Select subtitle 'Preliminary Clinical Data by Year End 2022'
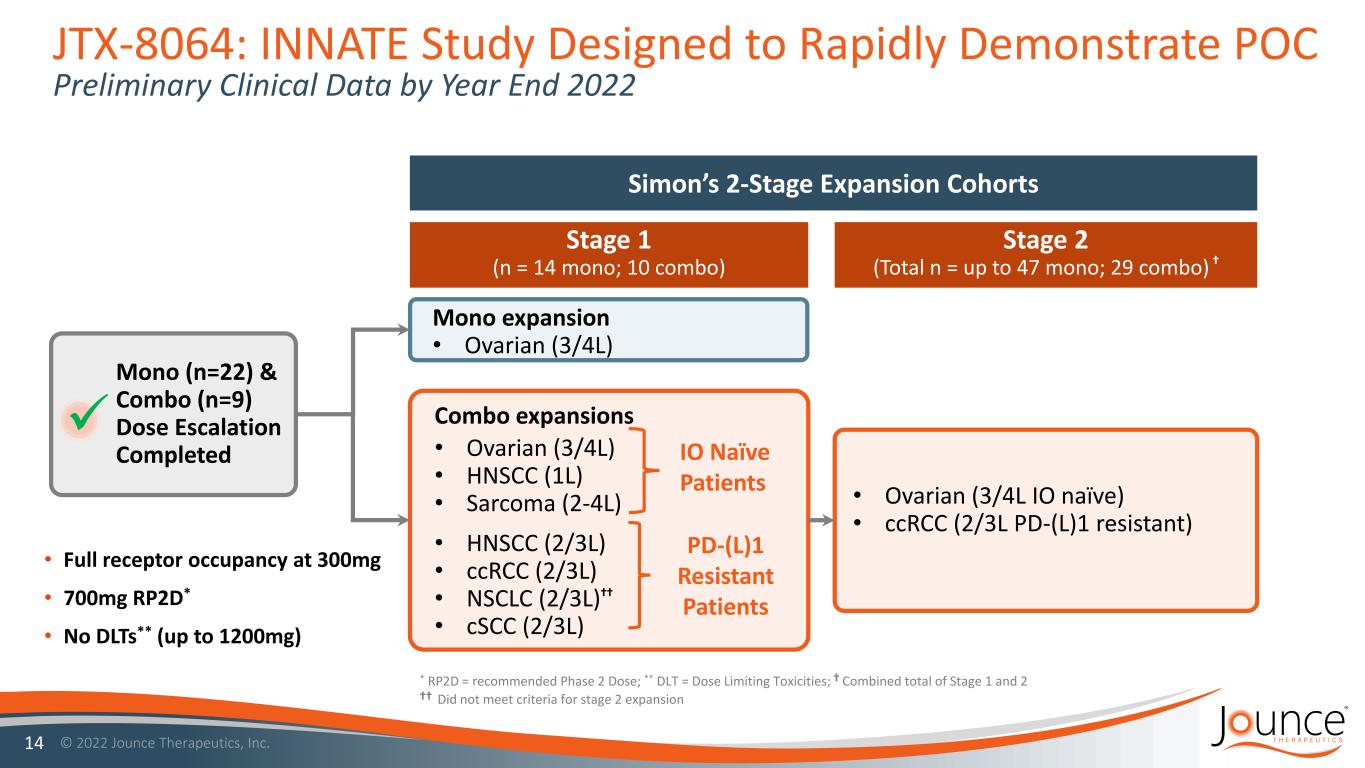The height and width of the screenshot is (768, 1365). 343,88
